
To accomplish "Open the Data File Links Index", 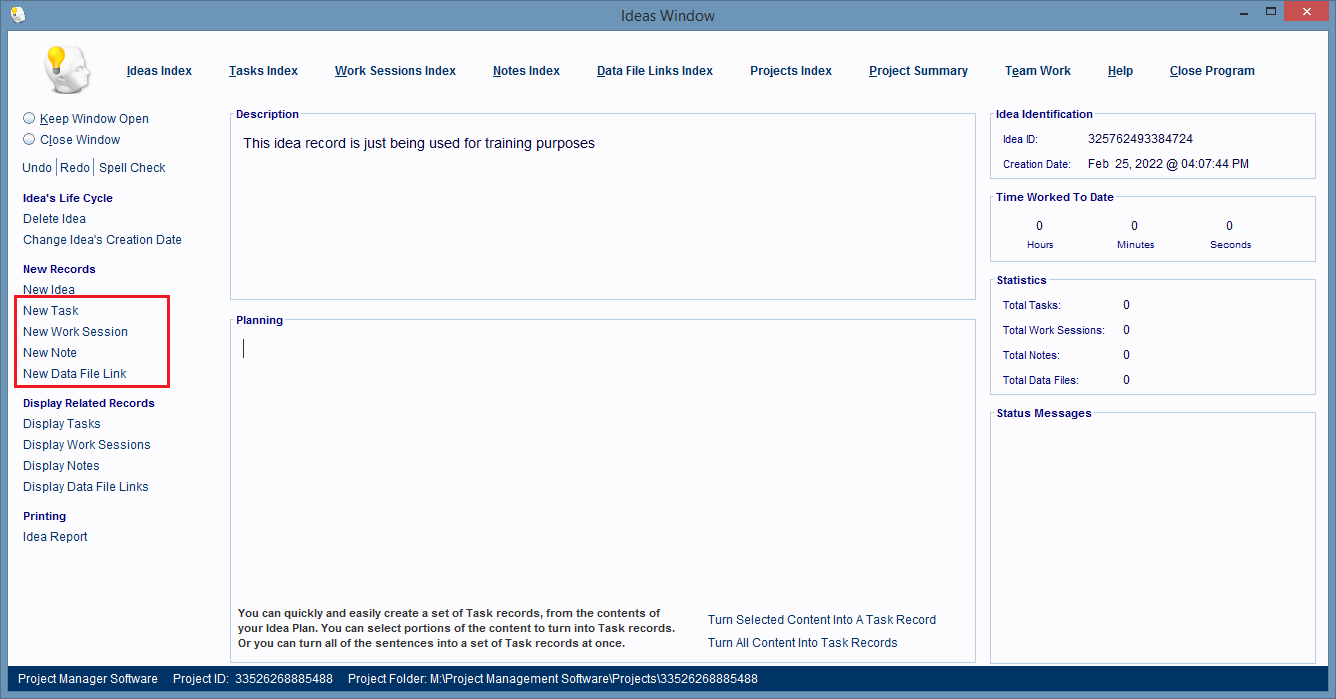I will 655,71.
